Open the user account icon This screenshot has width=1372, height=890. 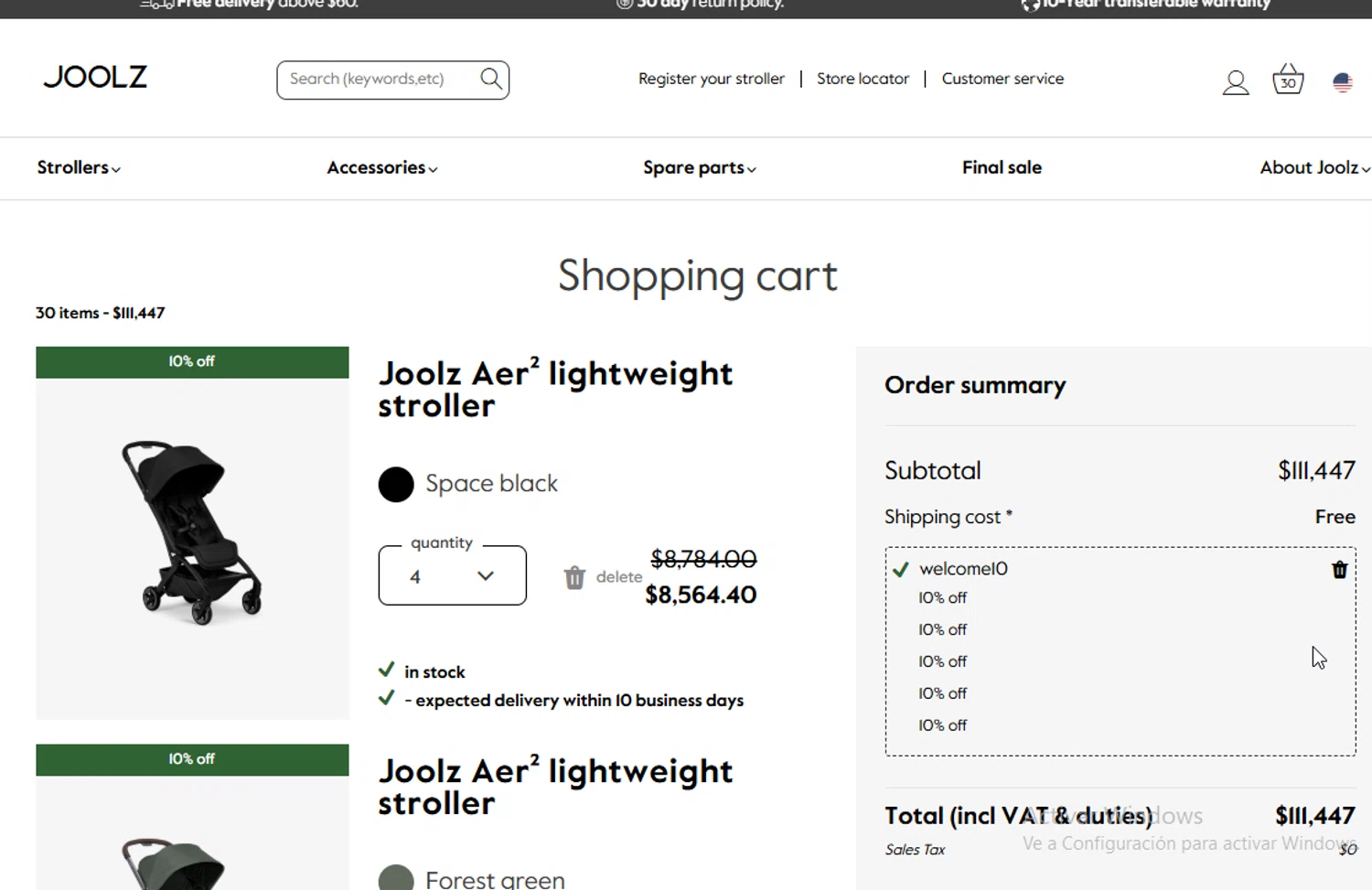(1236, 82)
